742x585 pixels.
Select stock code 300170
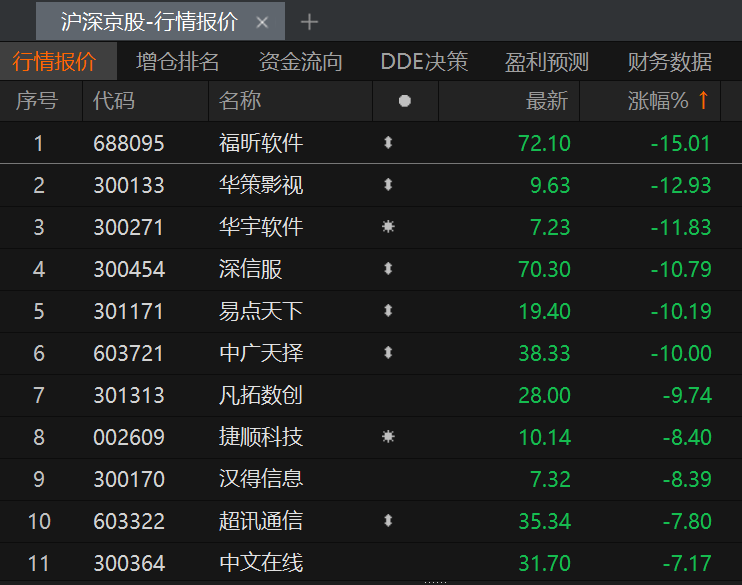(x=129, y=479)
